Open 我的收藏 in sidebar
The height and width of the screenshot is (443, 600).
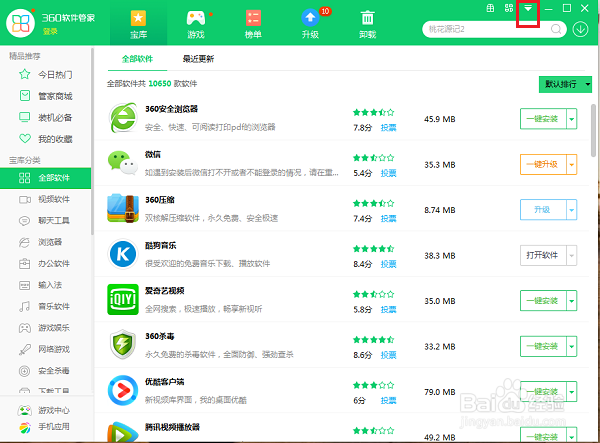[x=46, y=138]
